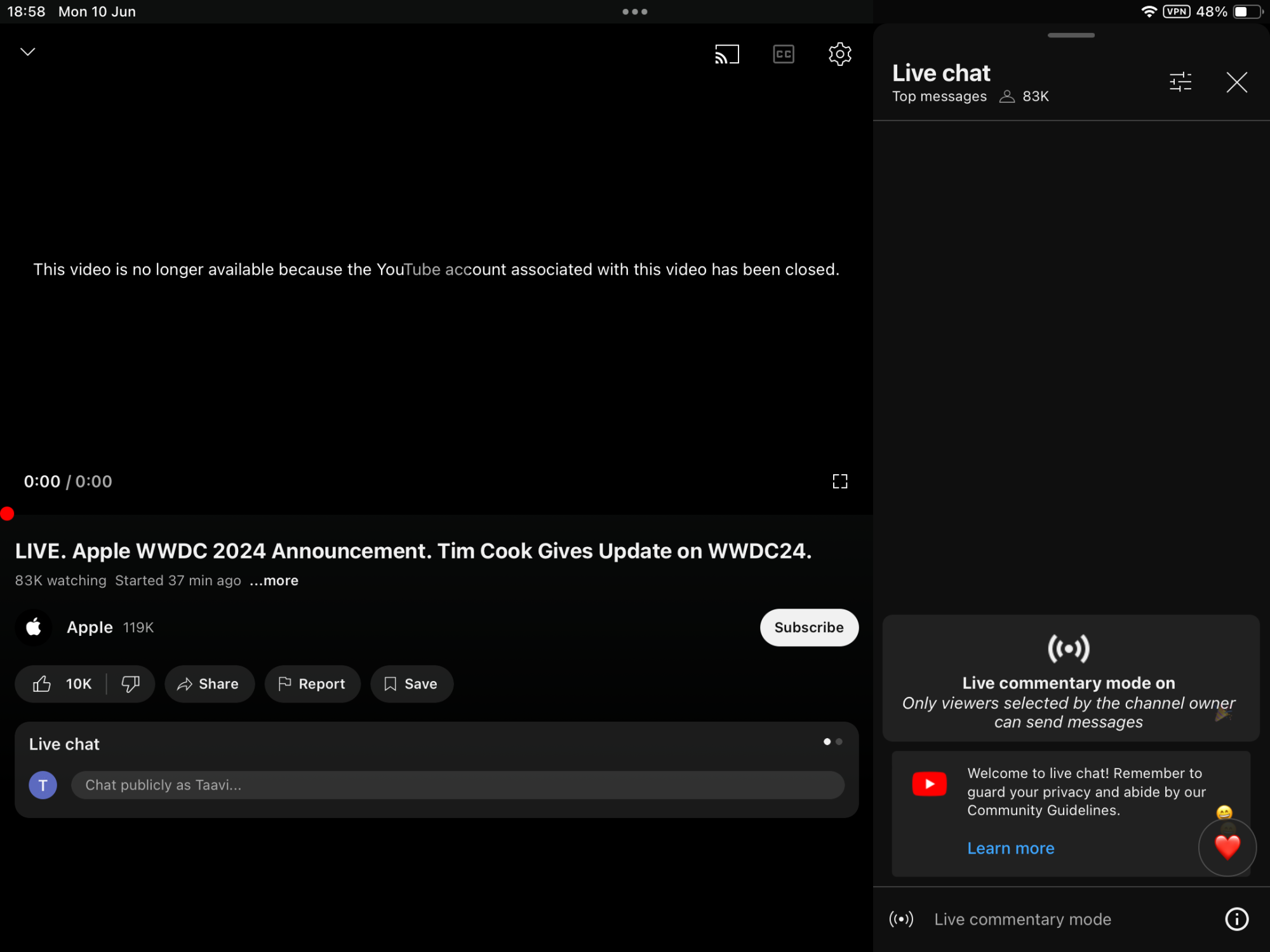Send a heart reaction
The width and height of the screenshot is (1270, 952).
(x=1227, y=847)
